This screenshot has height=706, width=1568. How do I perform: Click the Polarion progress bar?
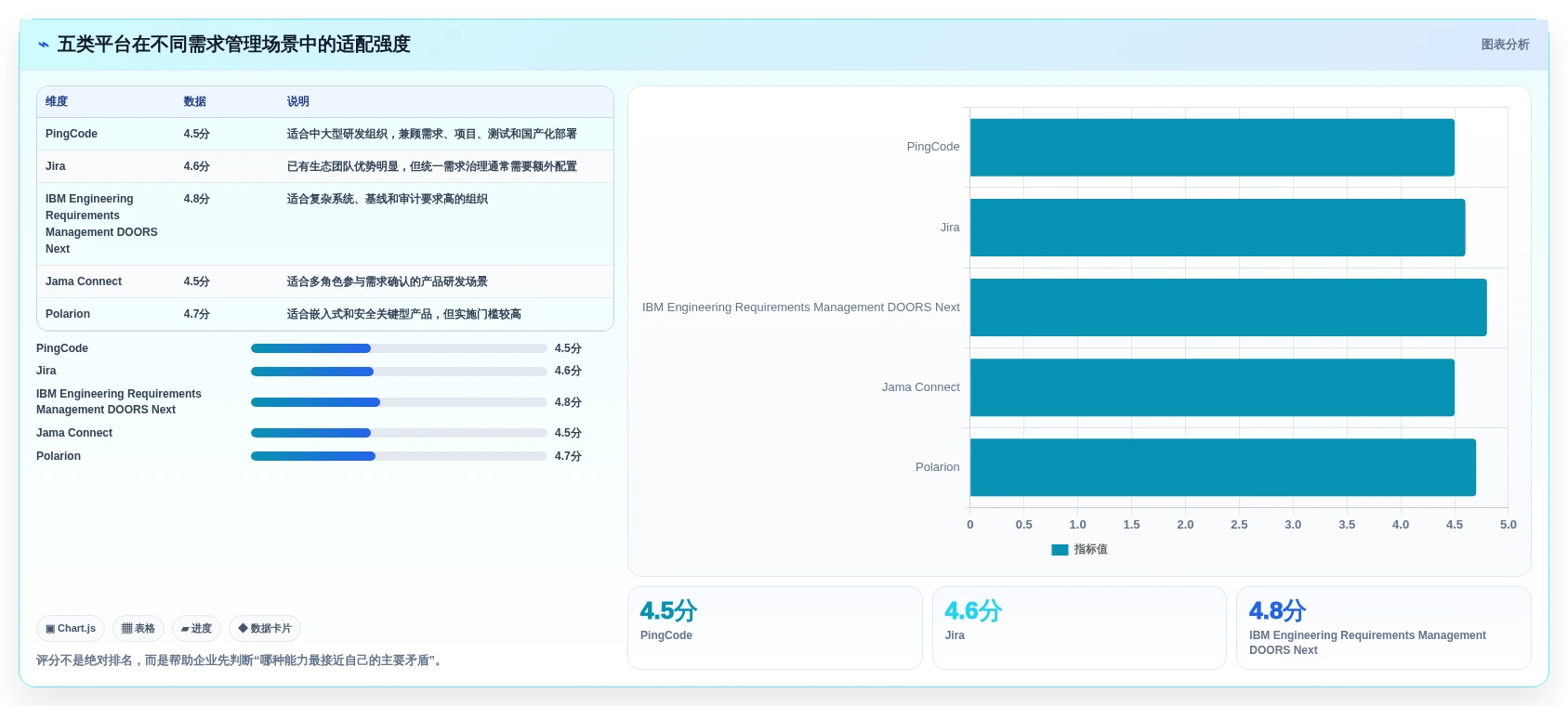399,456
